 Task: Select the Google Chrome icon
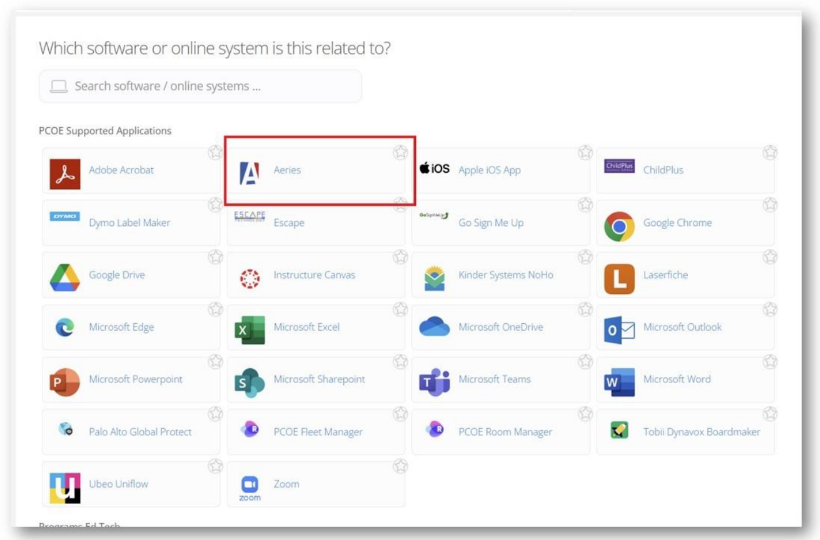click(619, 226)
